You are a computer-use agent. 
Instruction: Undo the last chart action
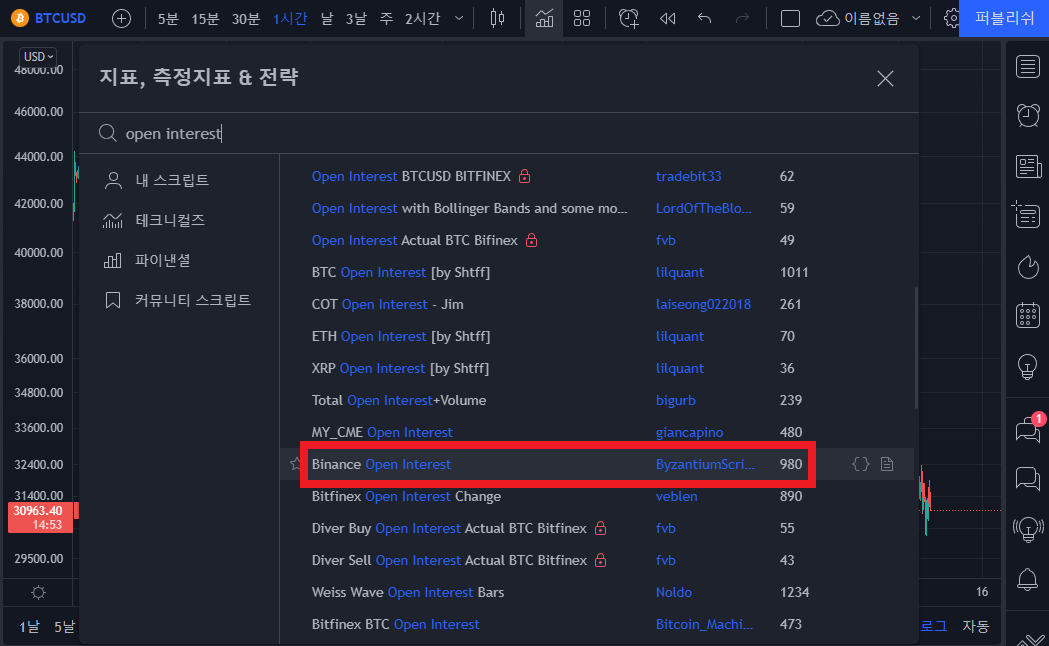point(704,18)
